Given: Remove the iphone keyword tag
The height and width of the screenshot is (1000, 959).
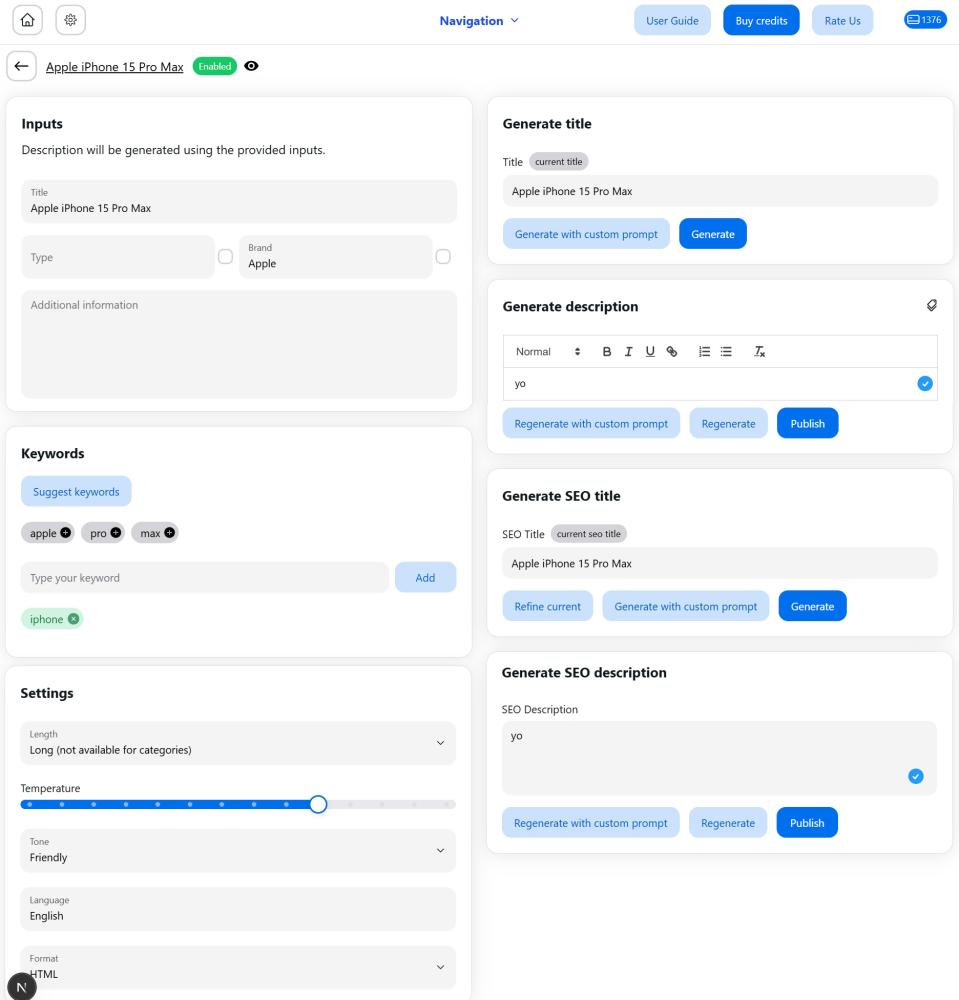Looking at the screenshot, I should (73, 619).
